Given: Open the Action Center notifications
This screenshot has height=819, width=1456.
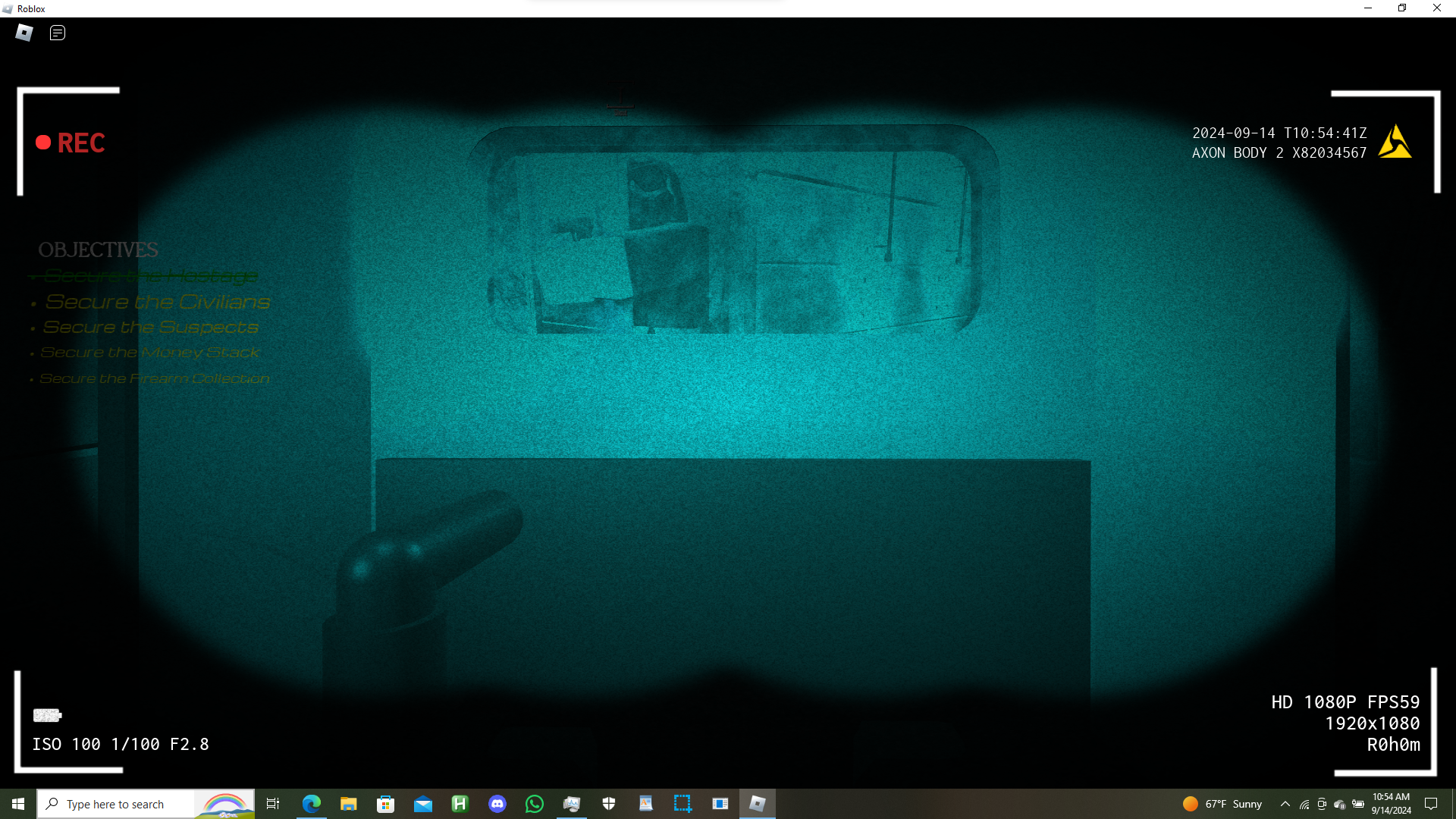Looking at the screenshot, I should [1431, 804].
